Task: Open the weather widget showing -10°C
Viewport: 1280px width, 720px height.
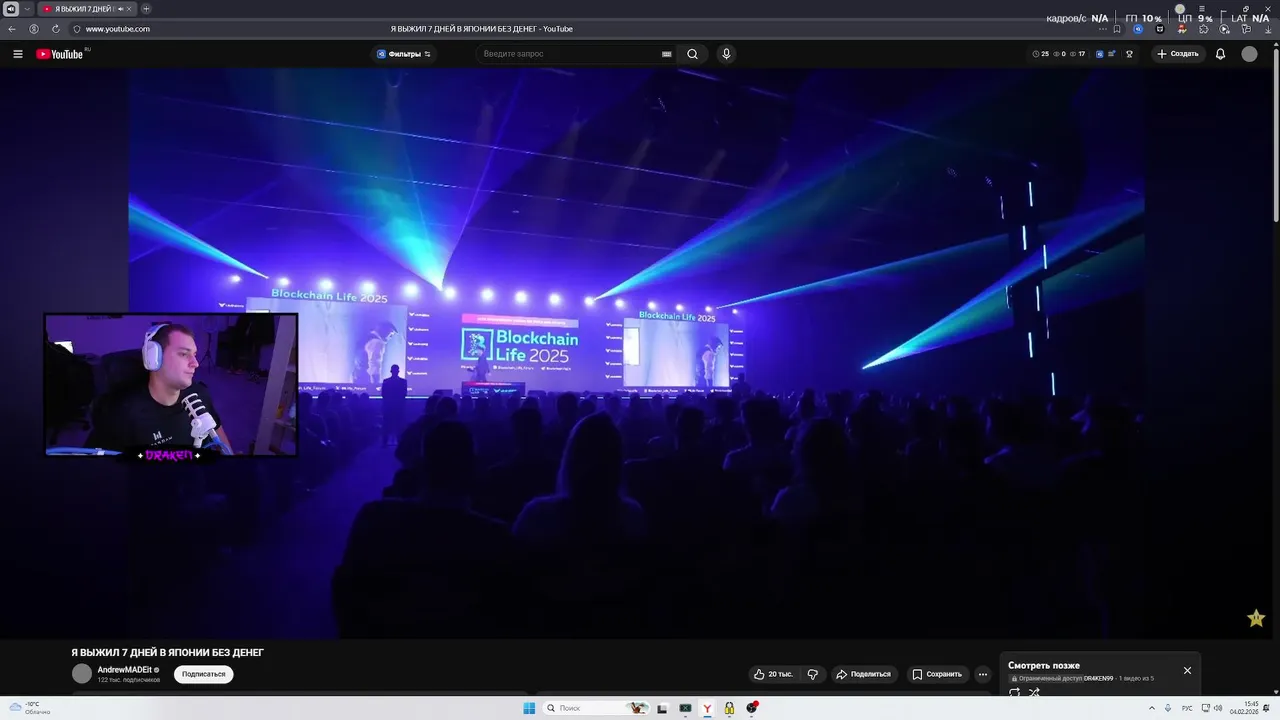Action: (30, 708)
